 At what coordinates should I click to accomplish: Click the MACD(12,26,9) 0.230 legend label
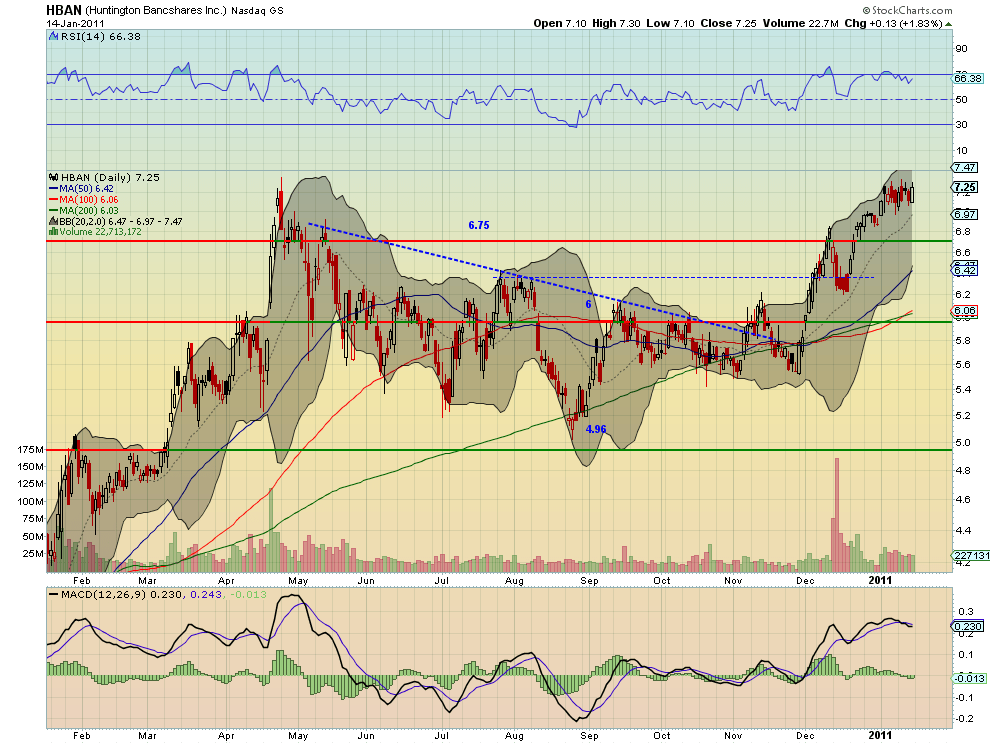click(121, 595)
